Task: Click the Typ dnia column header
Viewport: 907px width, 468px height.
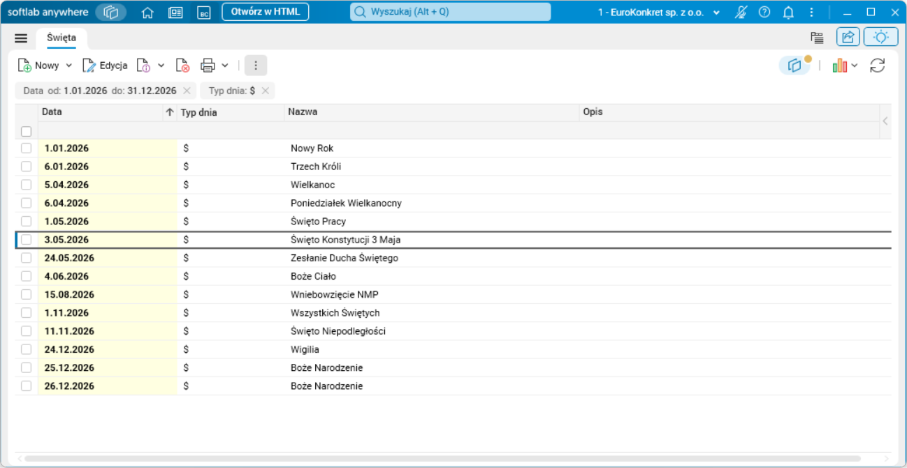Action: (230, 112)
